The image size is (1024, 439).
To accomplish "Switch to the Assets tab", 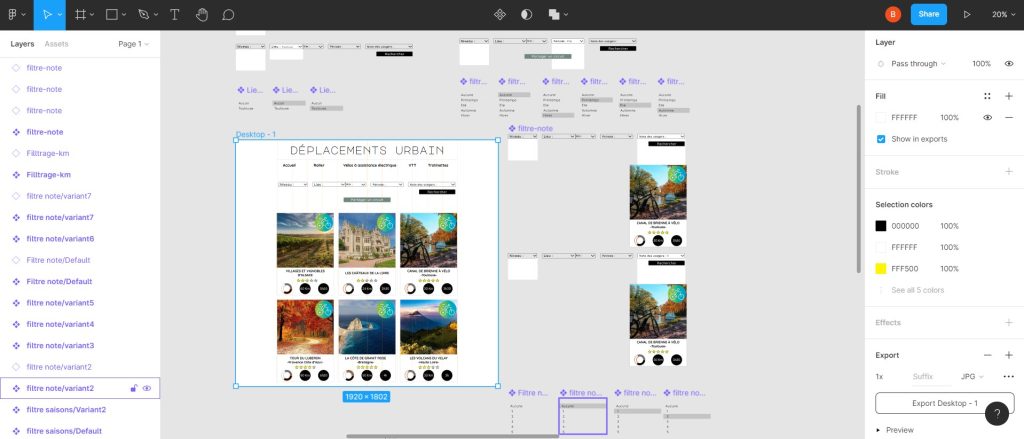I will pyautogui.click(x=56, y=44).
